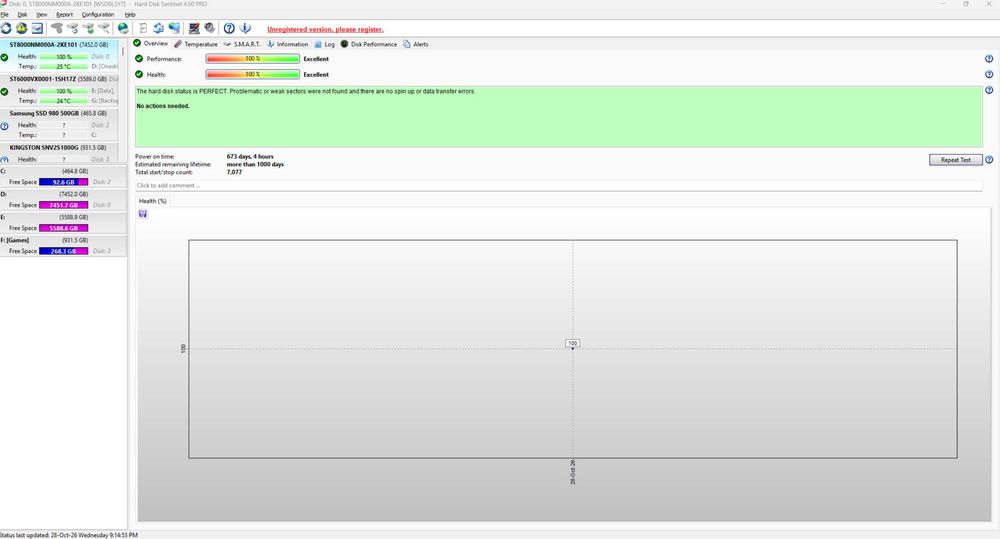
Task: Click the Refresh circular arrows toolbar icon
Action: point(6,28)
